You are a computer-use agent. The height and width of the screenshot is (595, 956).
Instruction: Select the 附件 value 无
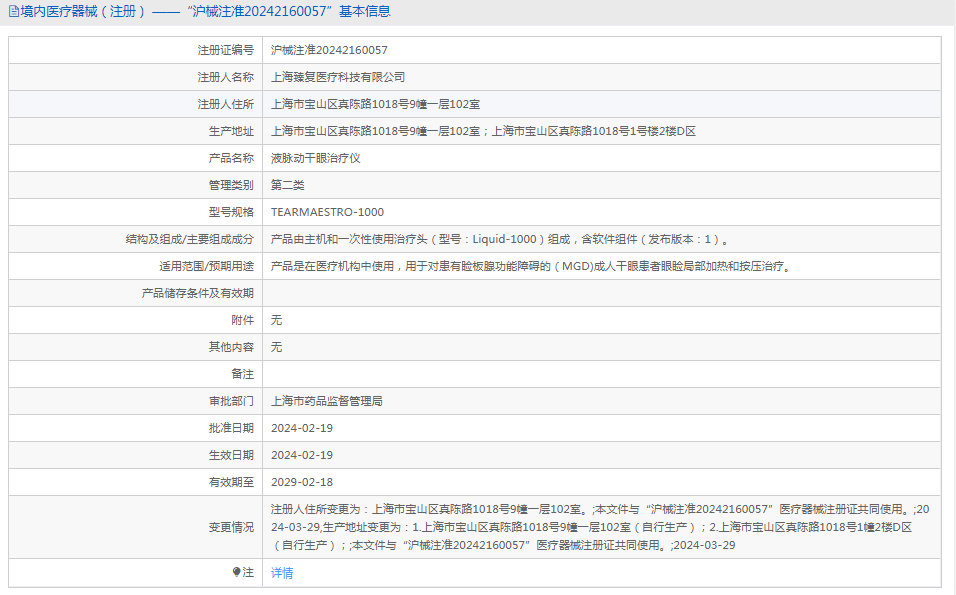(x=276, y=320)
